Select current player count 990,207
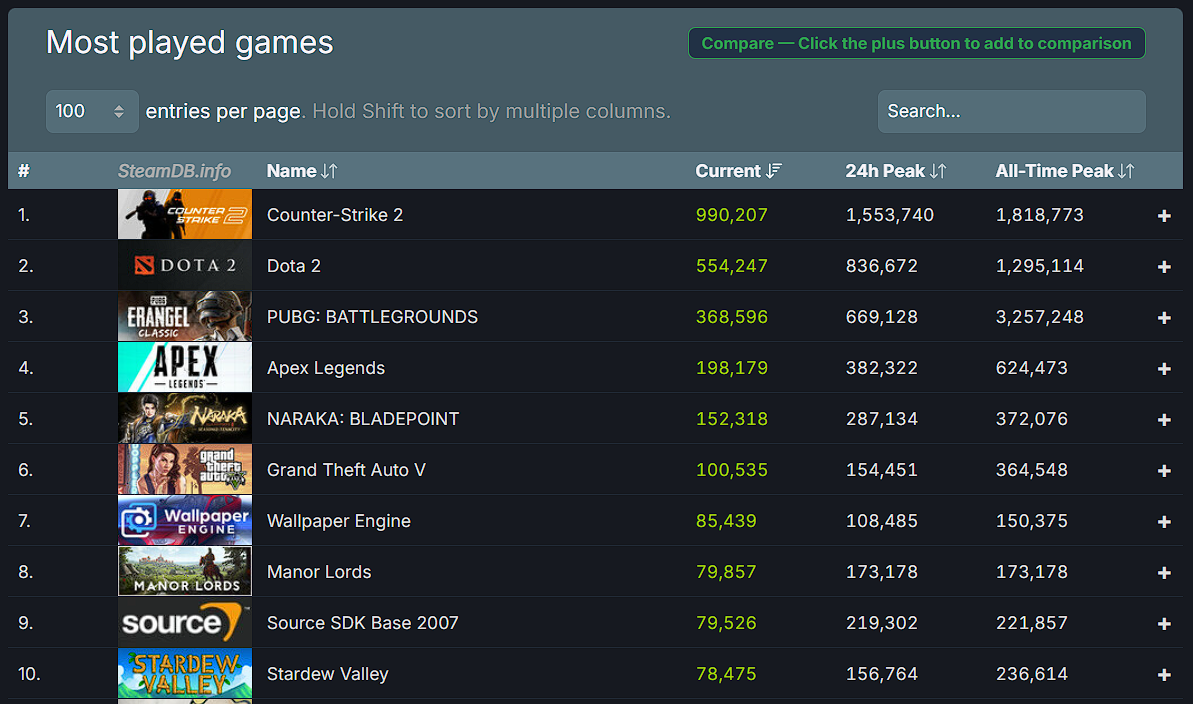Screen dimensions: 1193x704 pos(732,215)
